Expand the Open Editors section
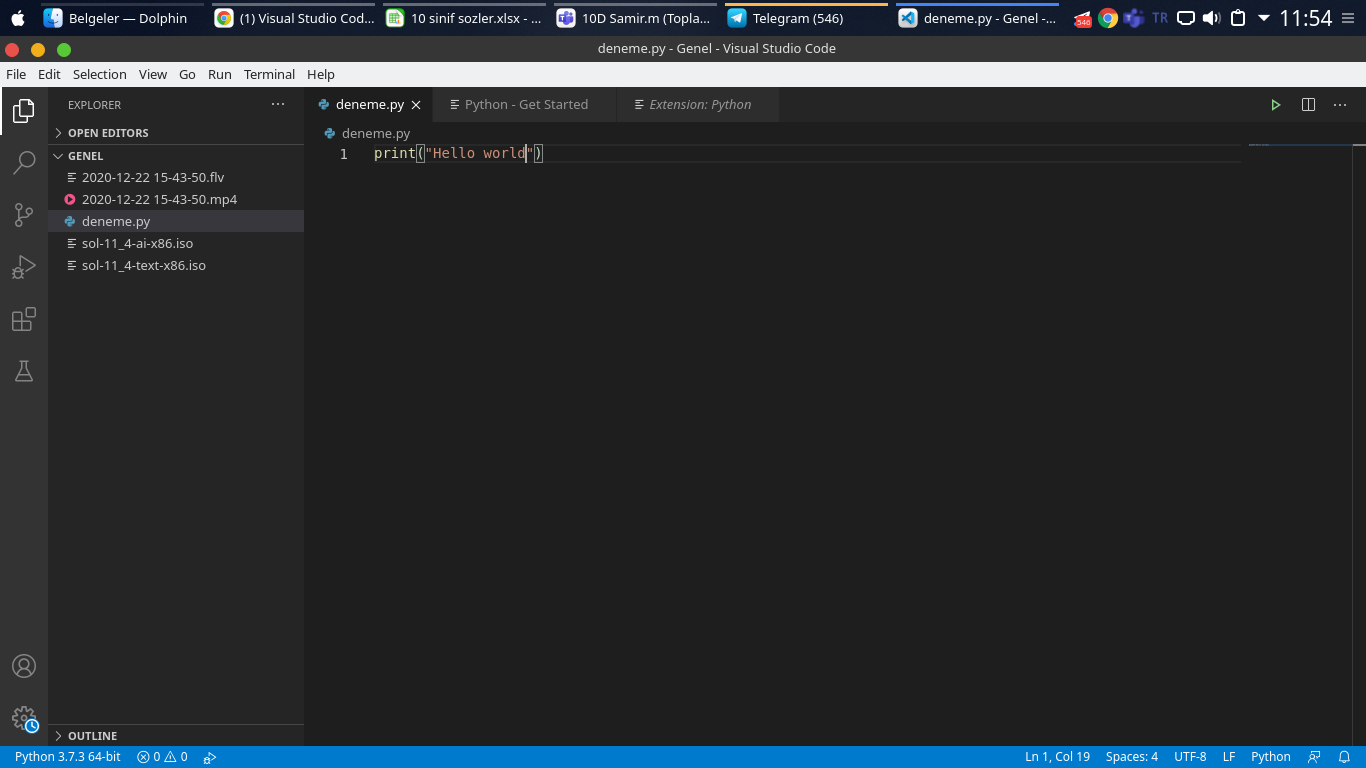 tap(176, 133)
